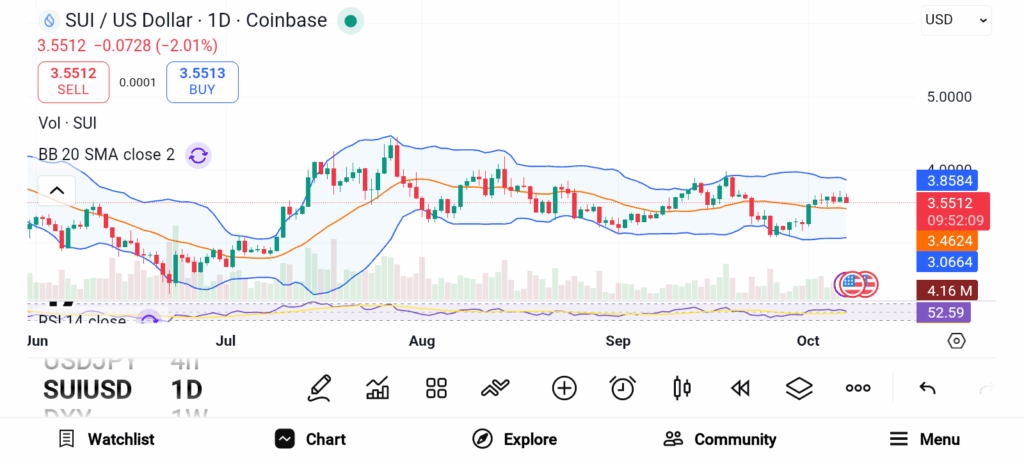The image size is (1024, 461).
Task: Click the US flags event marker
Action: pos(857,285)
